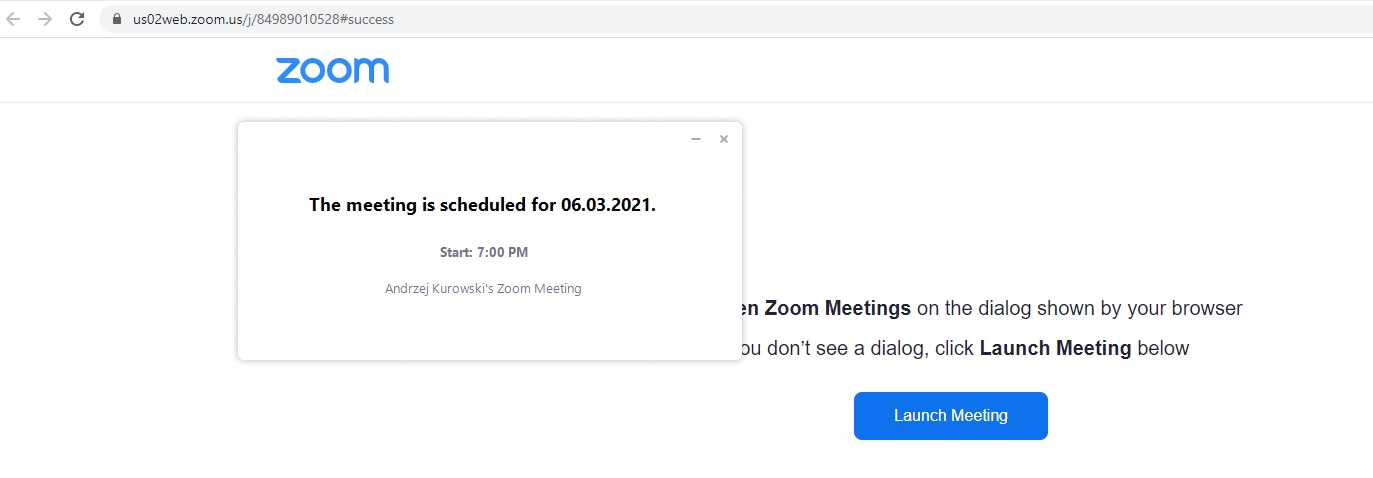Reload the Zoom page
This screenshot has width=1373, height=478.
tap(77, 19)
